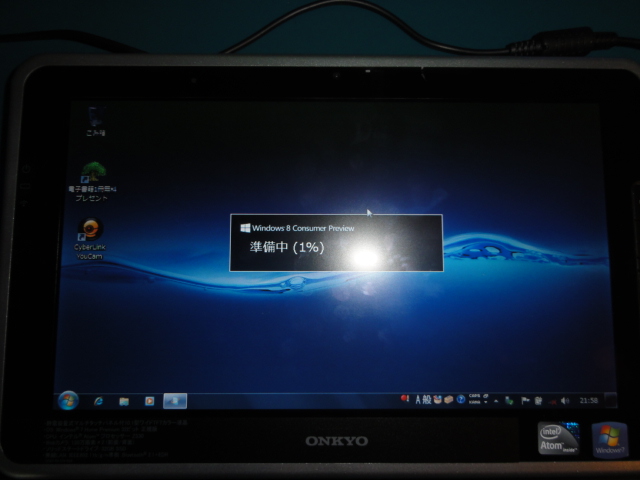Viewport: 640px width, 480px height.
Task: Open language bar options small down arrow
Action: [x=486, y=402]
